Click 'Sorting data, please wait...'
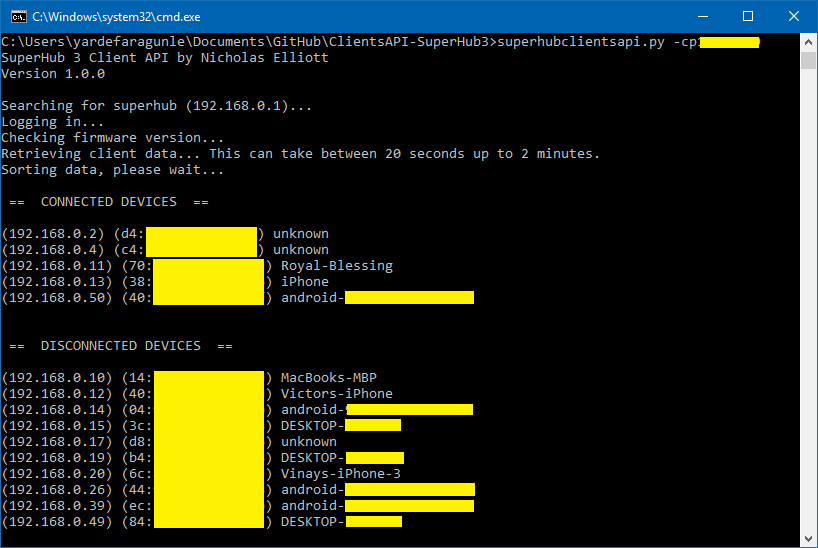818x548 pixels. 113,170
